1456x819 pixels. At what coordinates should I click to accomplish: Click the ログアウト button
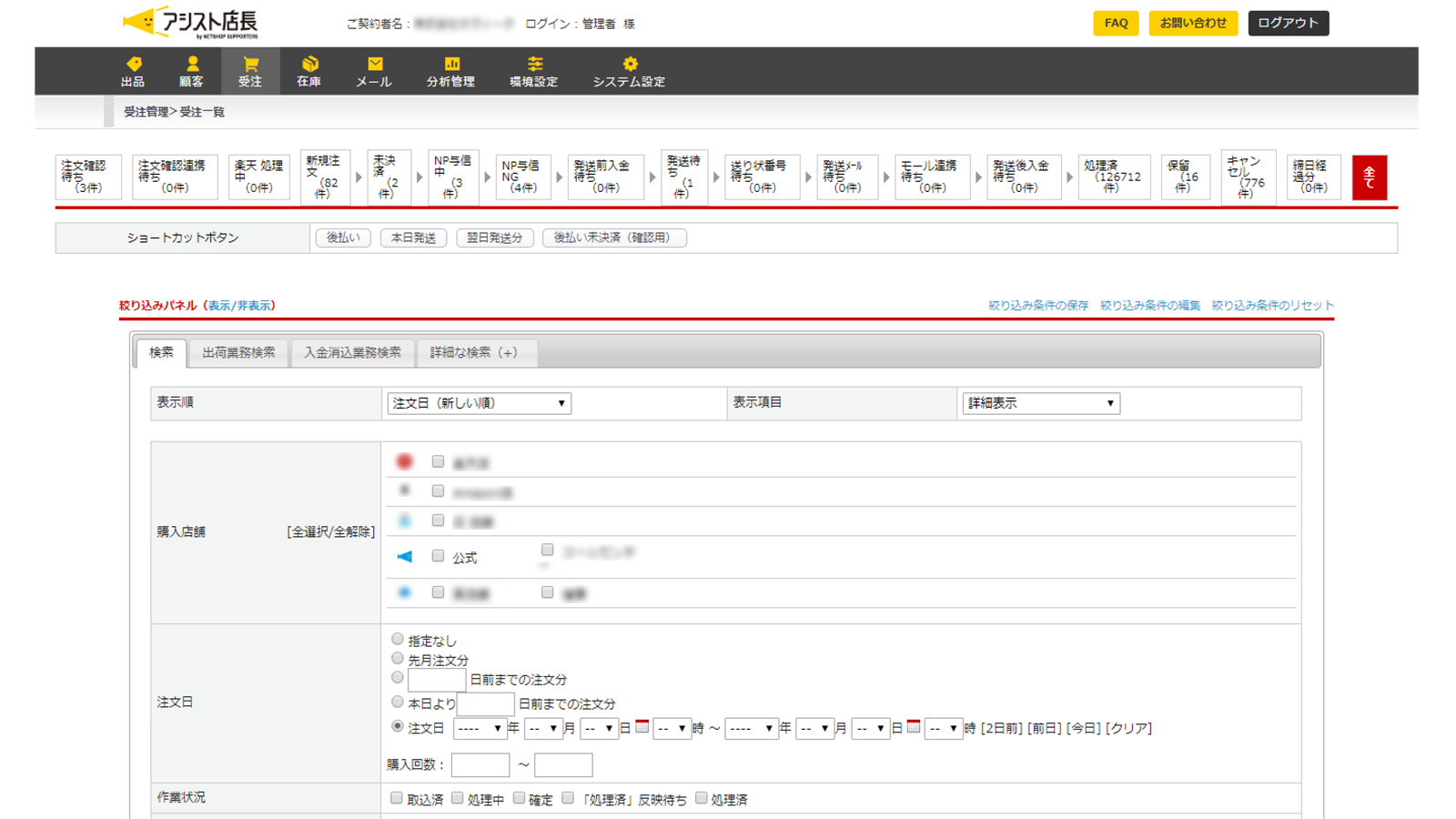[1288, 23]
